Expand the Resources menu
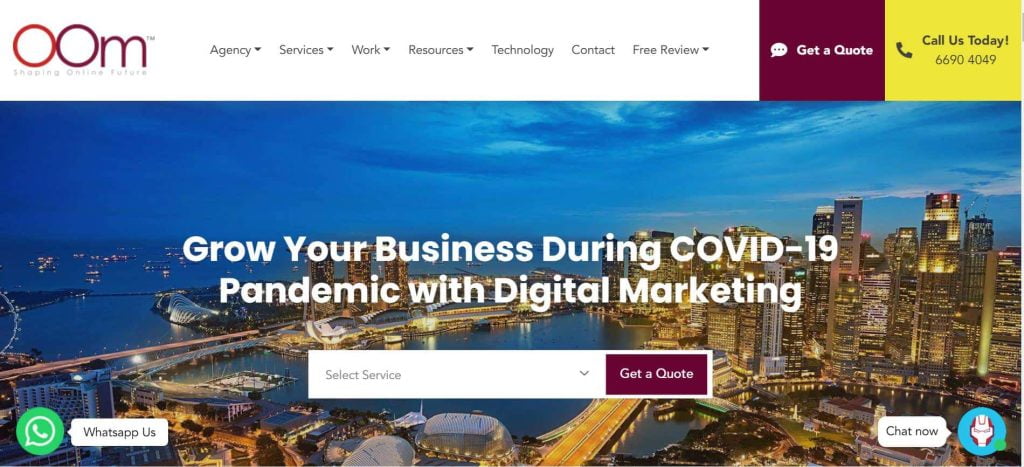Viewport: 1024px width, 467px height. point(441,50)
